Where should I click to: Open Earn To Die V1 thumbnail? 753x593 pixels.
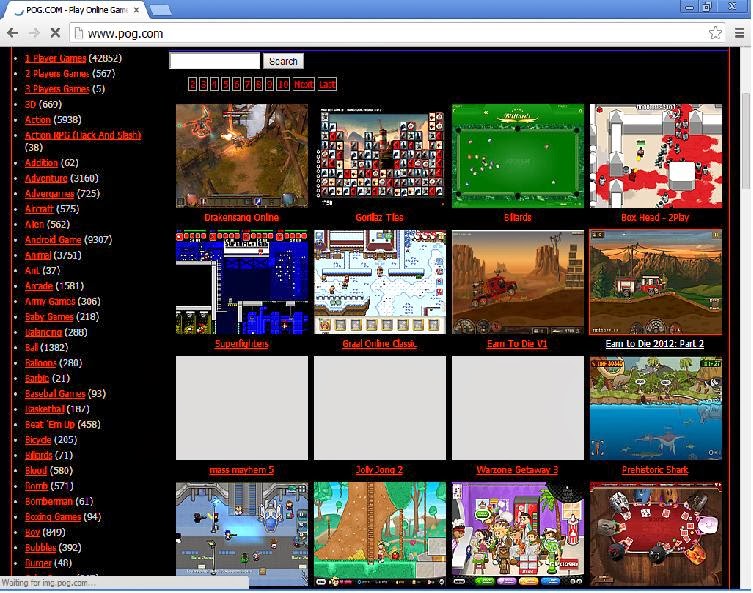click(518, 282)
